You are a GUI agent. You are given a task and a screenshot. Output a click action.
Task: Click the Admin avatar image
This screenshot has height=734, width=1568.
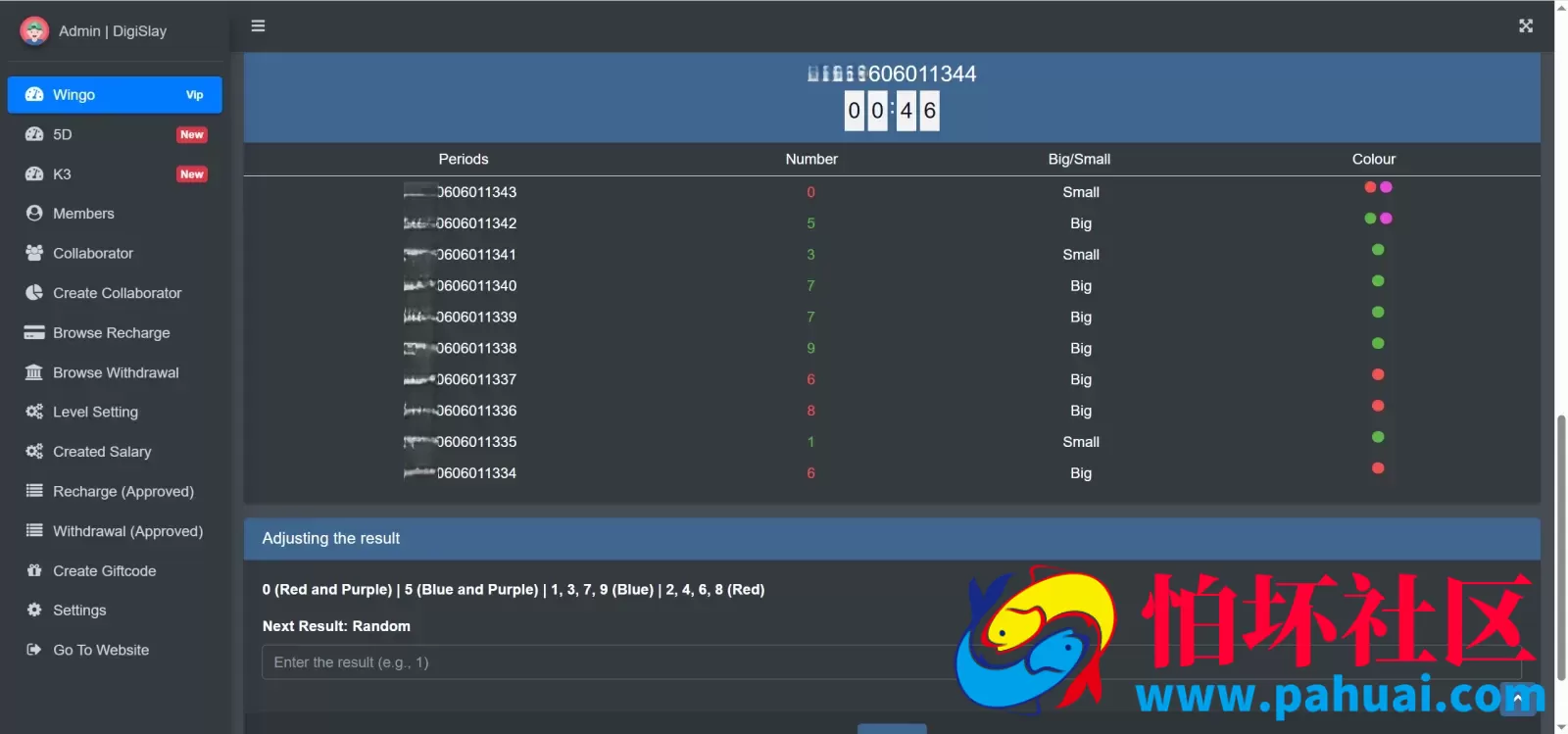(34, 31)
